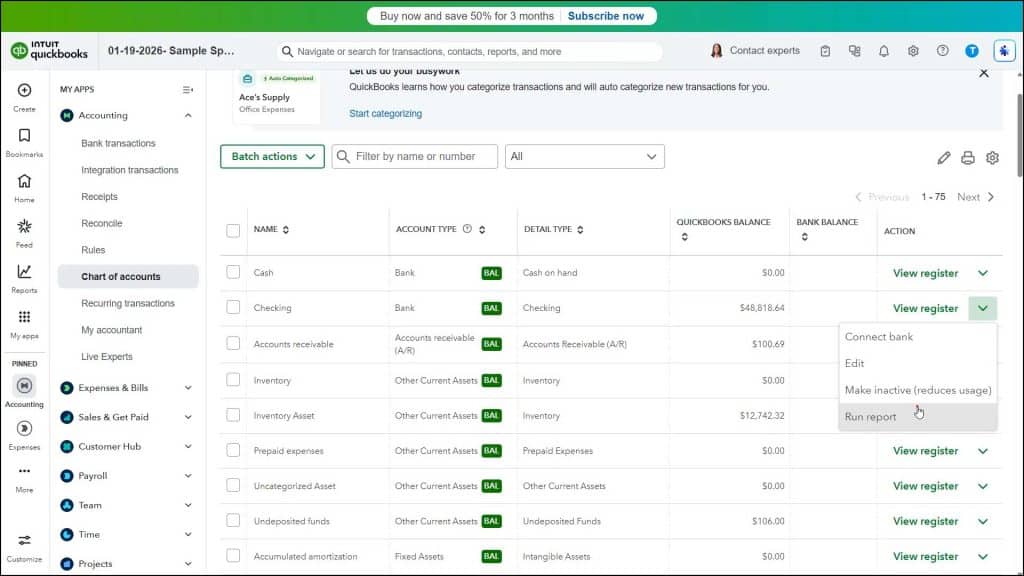This screenshot has width=1024, height=576.
Task: Print the chart of accounts list
Action: (968, 158)
